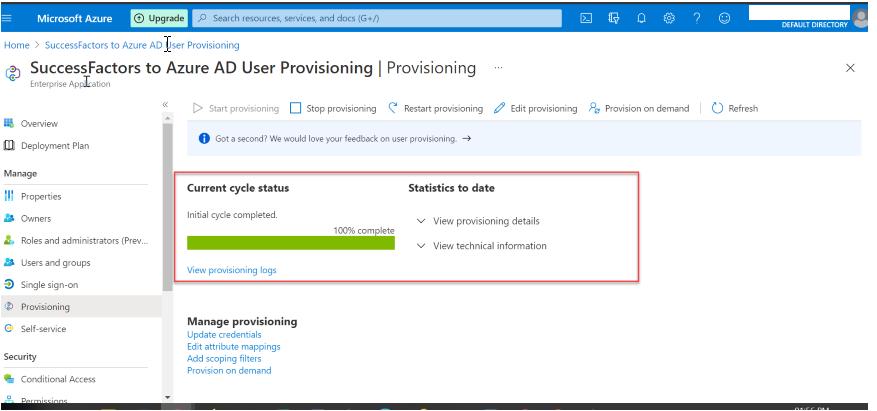This screenshot has height=411, width=877.
Task: Open SuccessFactors to Azure AD User Provisioning breadcrumb
Action: [x=142, y=45]
